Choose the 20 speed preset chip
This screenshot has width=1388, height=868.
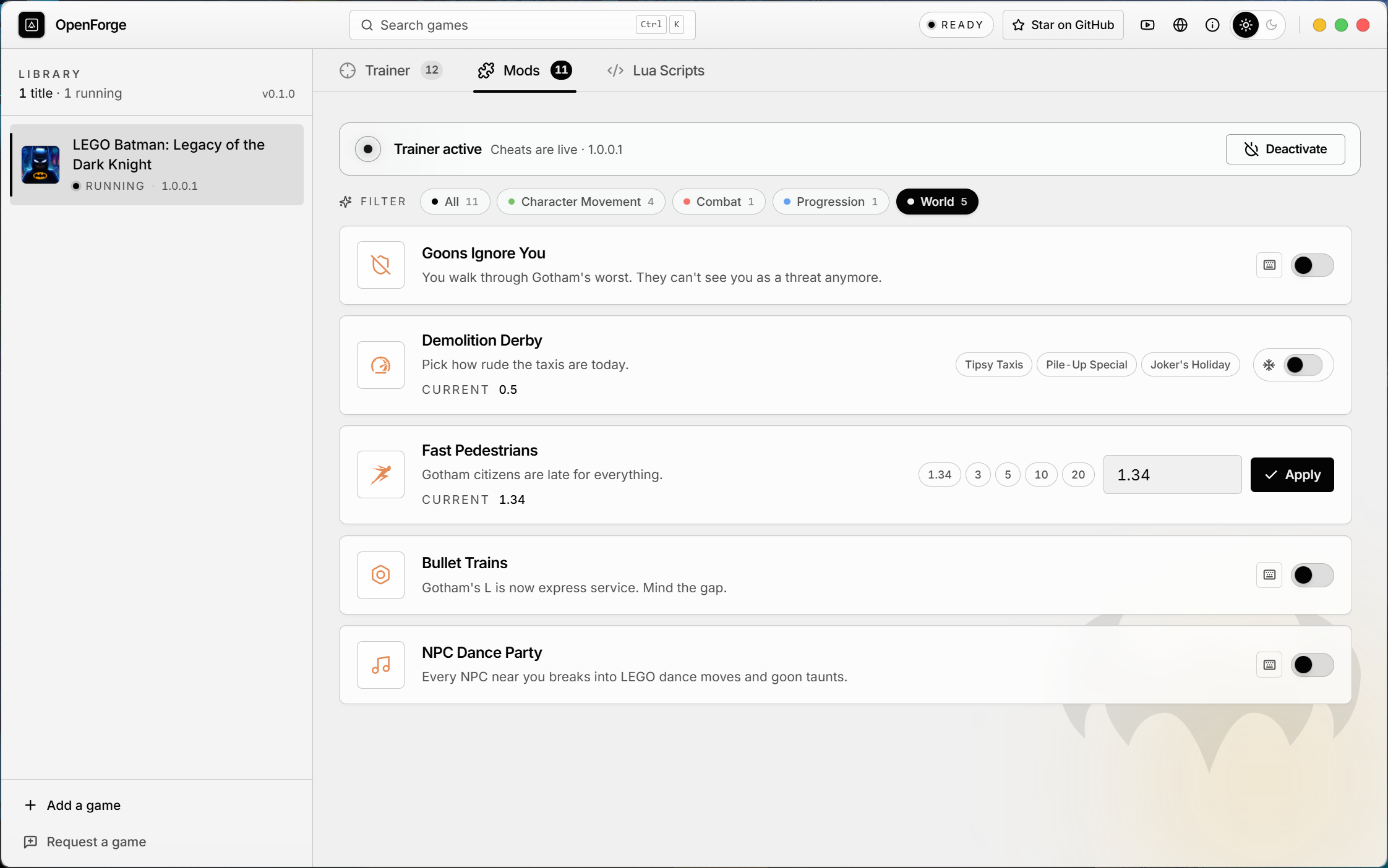pyautogui.click(x=1078, y=475)
